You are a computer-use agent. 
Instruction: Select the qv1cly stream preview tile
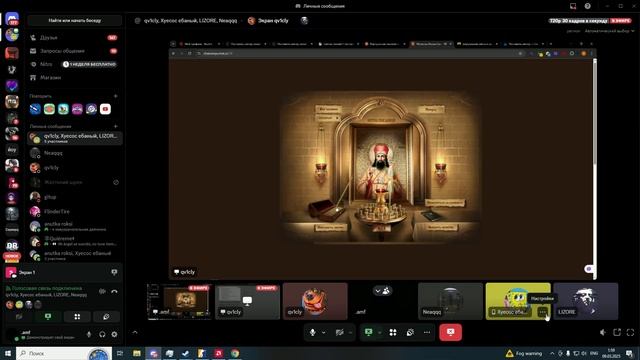pyautogui.click(x=247, y=301)
